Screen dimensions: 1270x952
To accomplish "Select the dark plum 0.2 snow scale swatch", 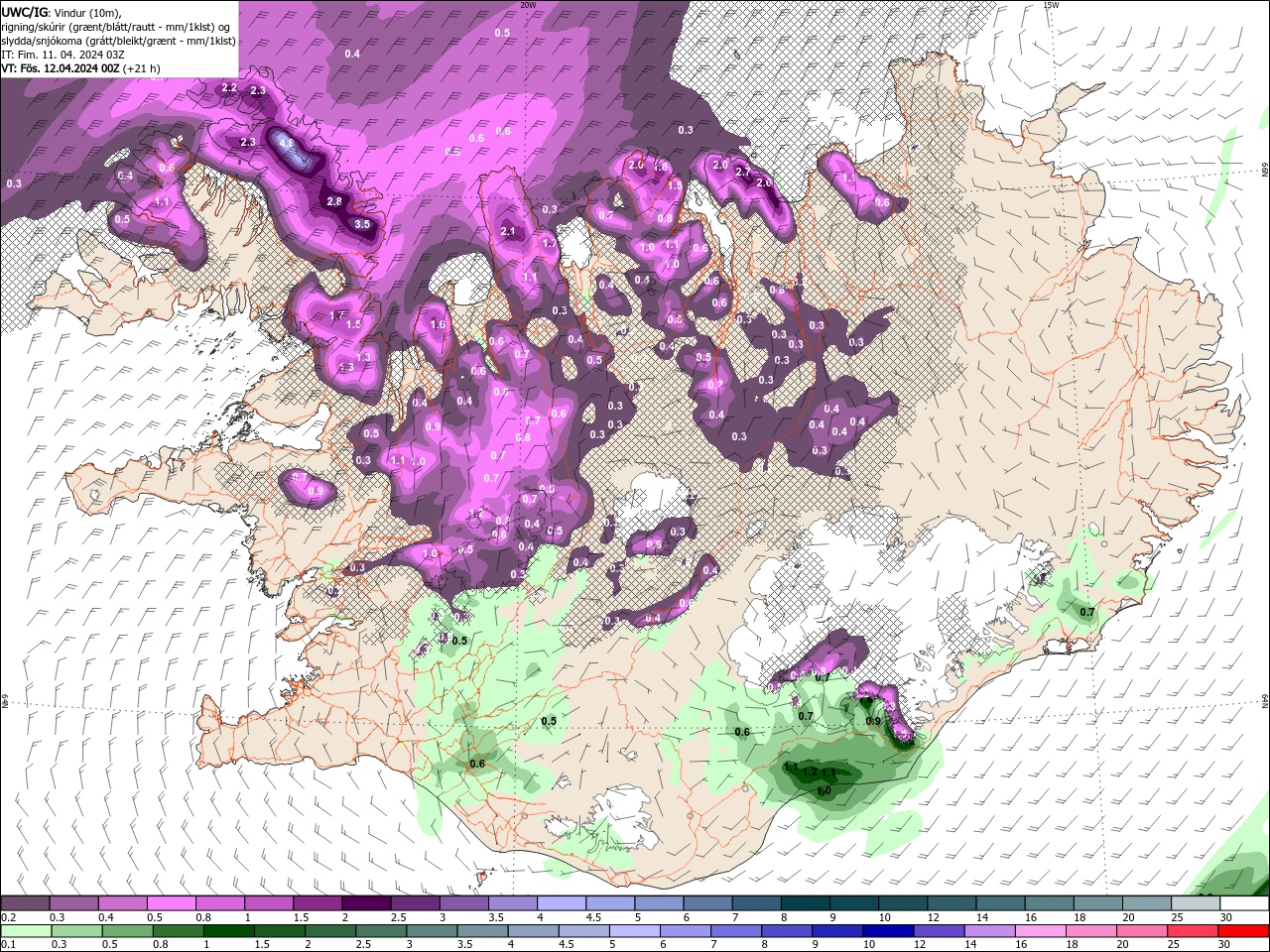I will [25, 903].
